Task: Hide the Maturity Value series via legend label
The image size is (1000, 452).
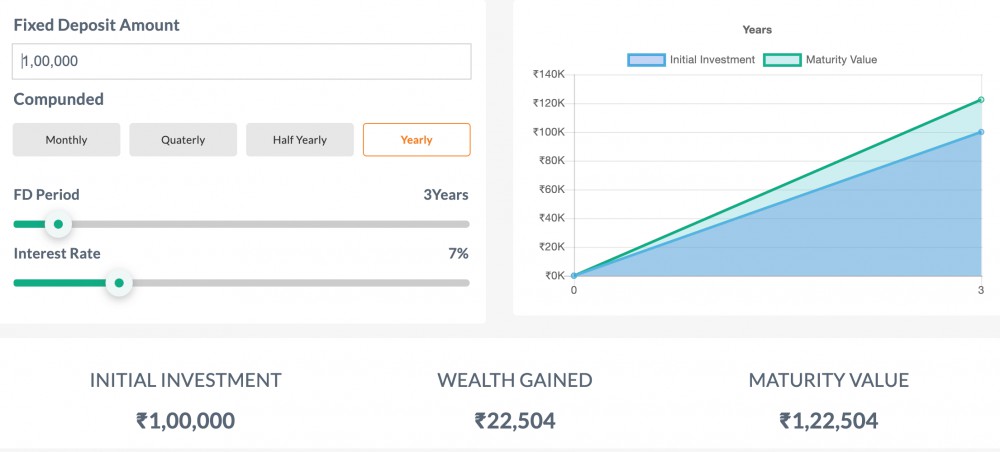Action: tap(841, 60)
